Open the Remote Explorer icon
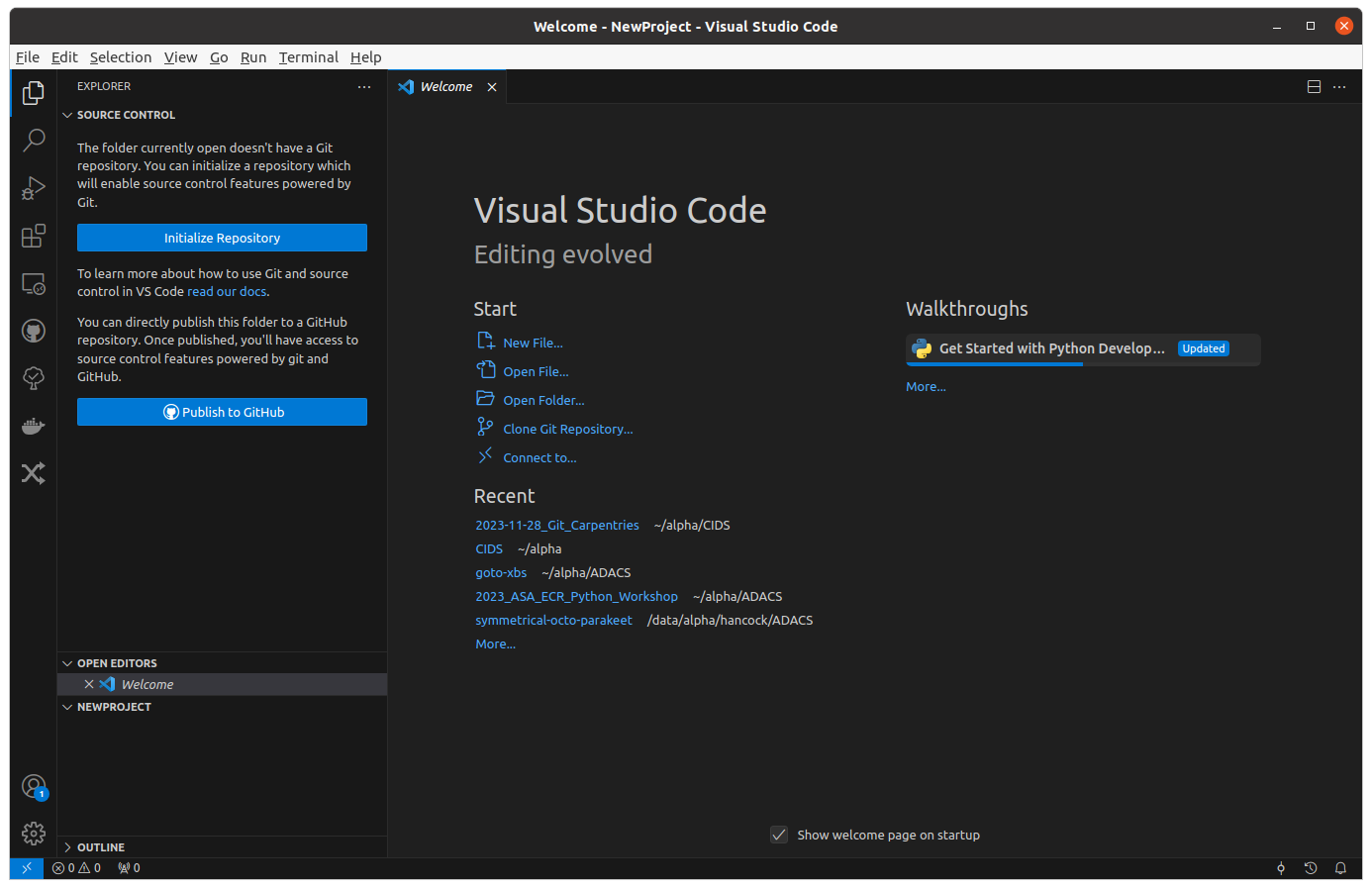This screenshot has height=889, width=1372. coord(34,284)
